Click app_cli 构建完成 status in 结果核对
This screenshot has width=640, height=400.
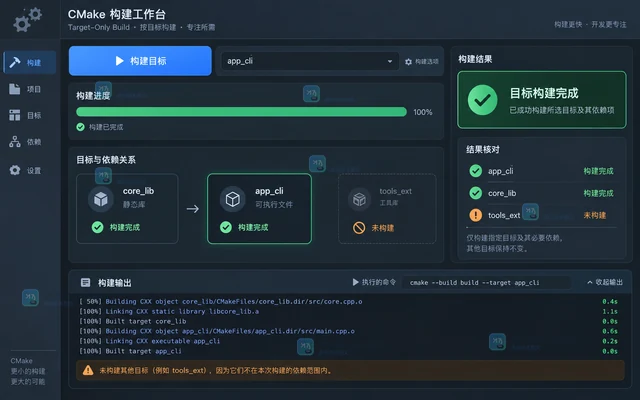coord(598,171)
